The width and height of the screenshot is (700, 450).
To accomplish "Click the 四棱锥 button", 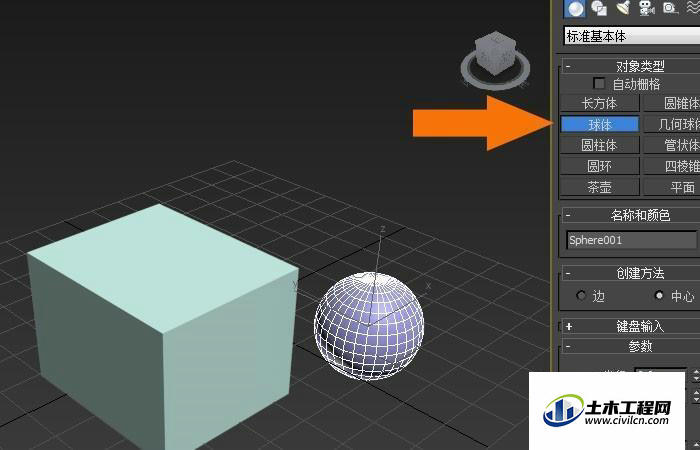I will [x=671, y=166].
